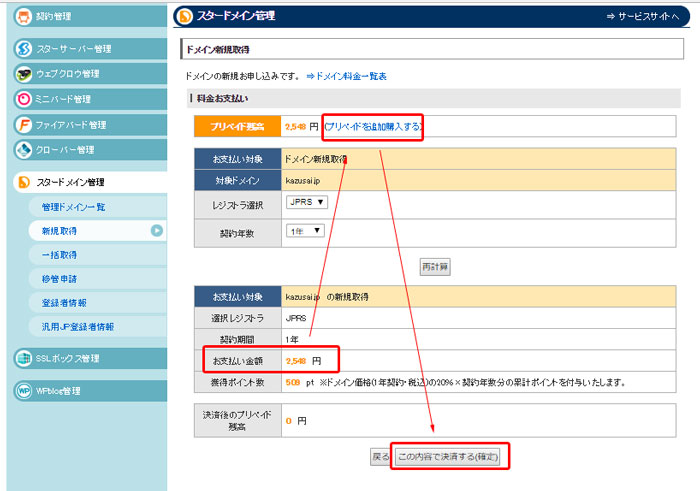The height and width of the screenshot is (491, 700).
Task: Click the プリペイドを追加購入する link
Action: (x=373, y=127)
